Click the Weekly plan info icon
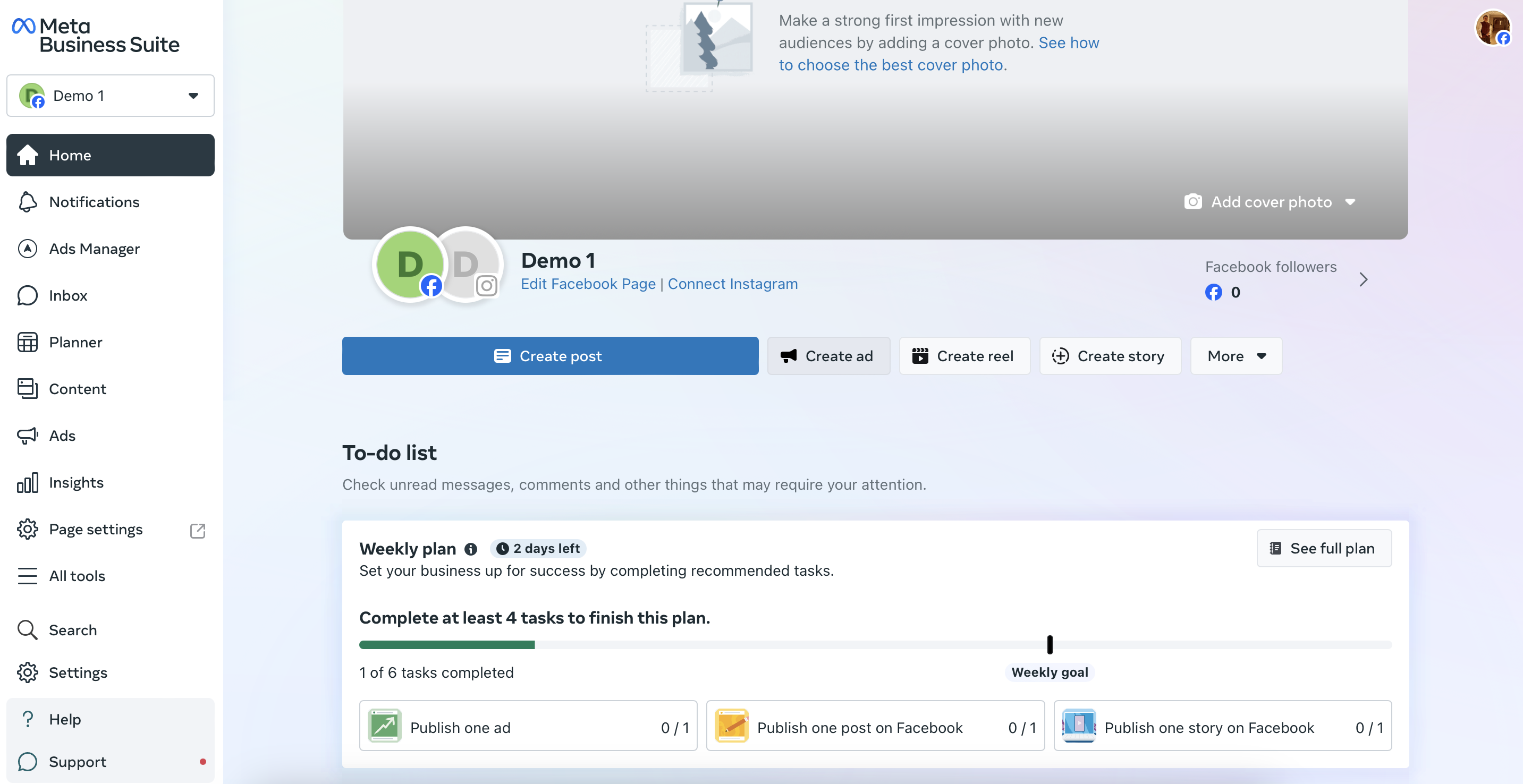 [471, 549]
